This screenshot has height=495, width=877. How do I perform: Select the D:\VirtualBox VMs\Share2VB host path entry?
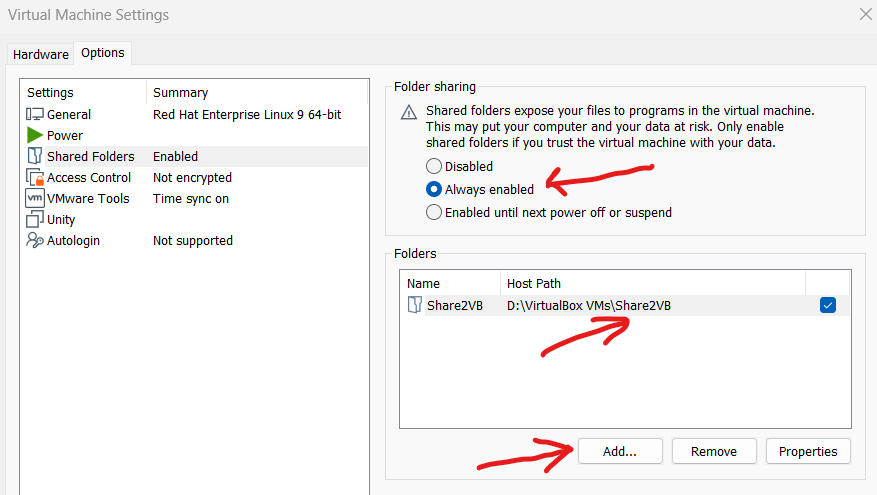tap(589, 306)
